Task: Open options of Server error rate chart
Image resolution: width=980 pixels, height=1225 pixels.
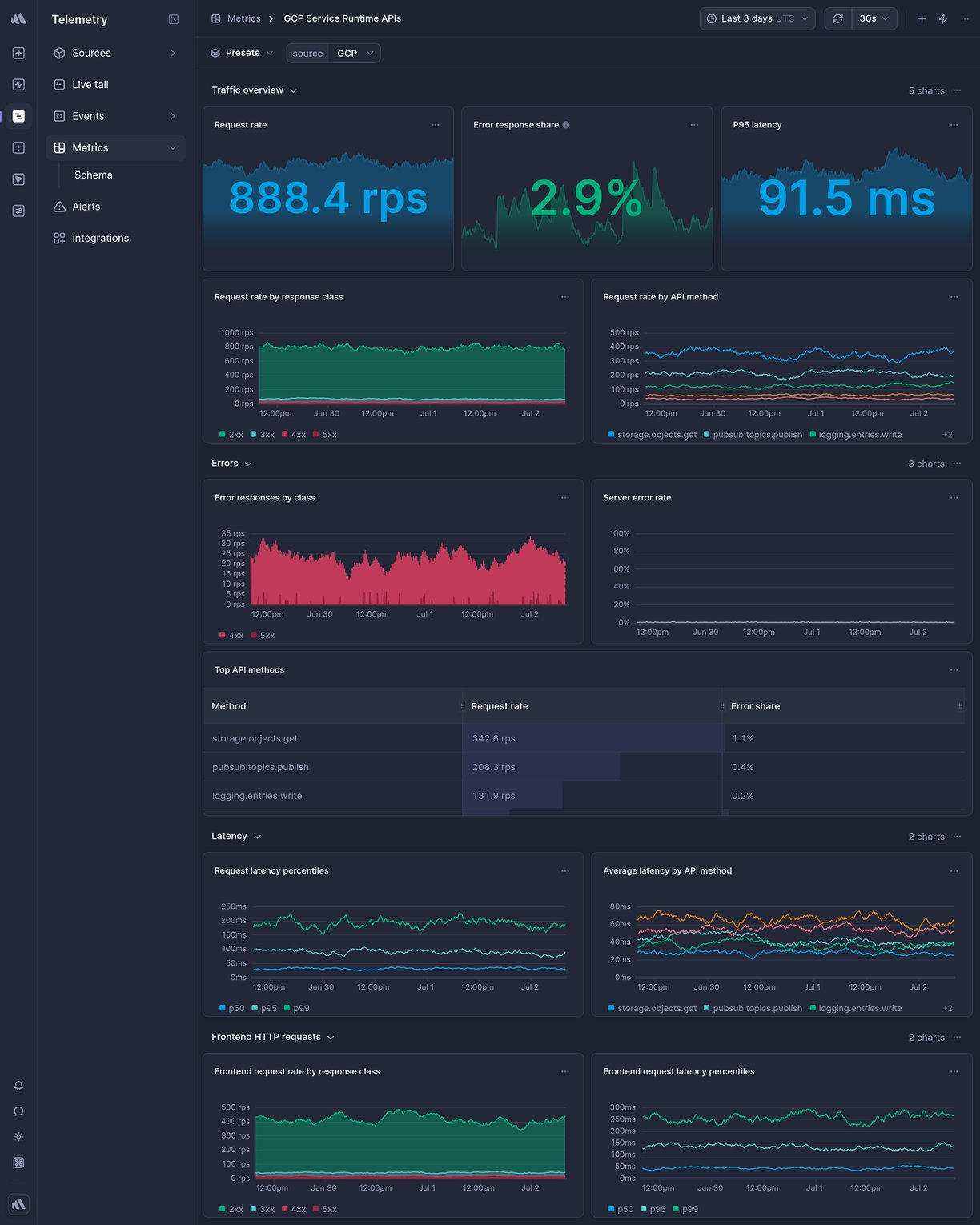Action: pyautogui.click(x=954, y=498)
